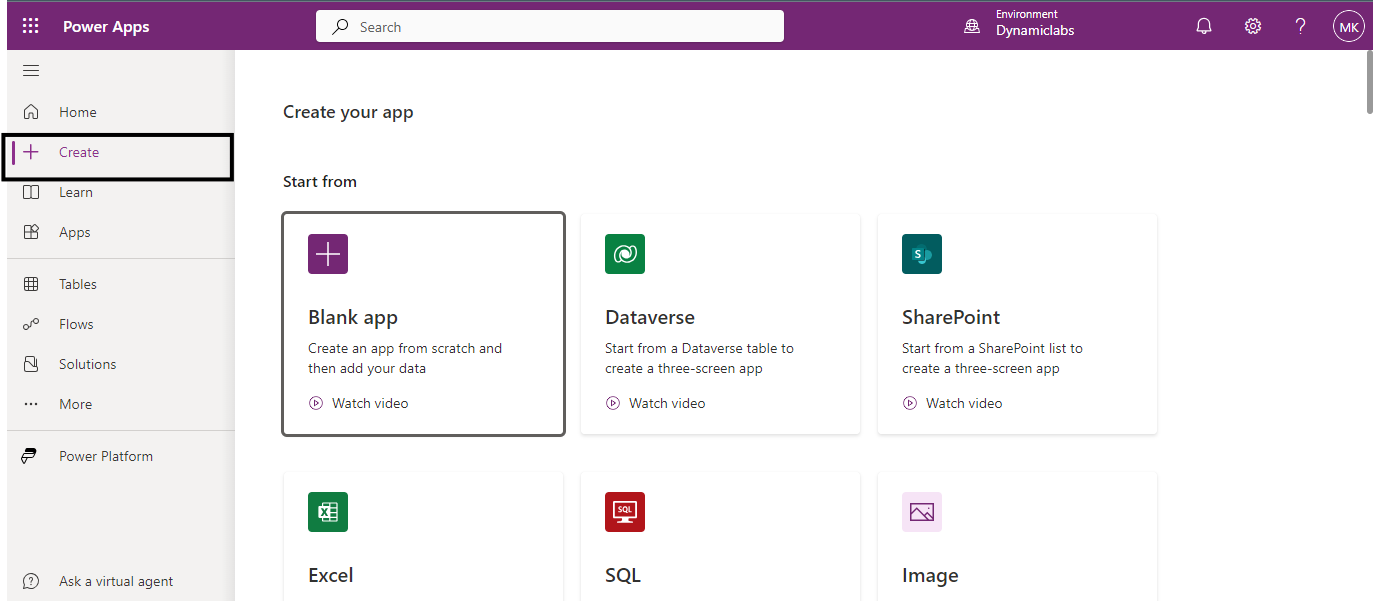
Task: Click the Excel tile icon
Action: pos(328,512)
